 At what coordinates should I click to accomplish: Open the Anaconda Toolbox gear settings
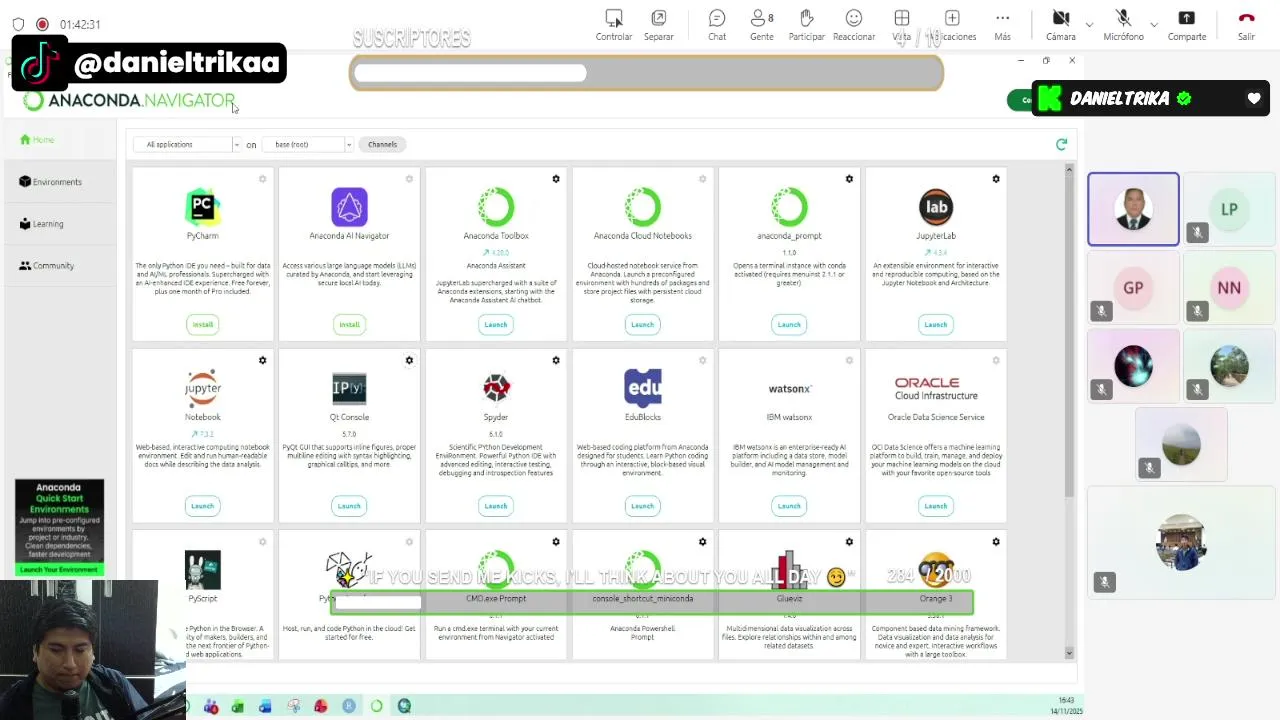[x=556, y=179]
